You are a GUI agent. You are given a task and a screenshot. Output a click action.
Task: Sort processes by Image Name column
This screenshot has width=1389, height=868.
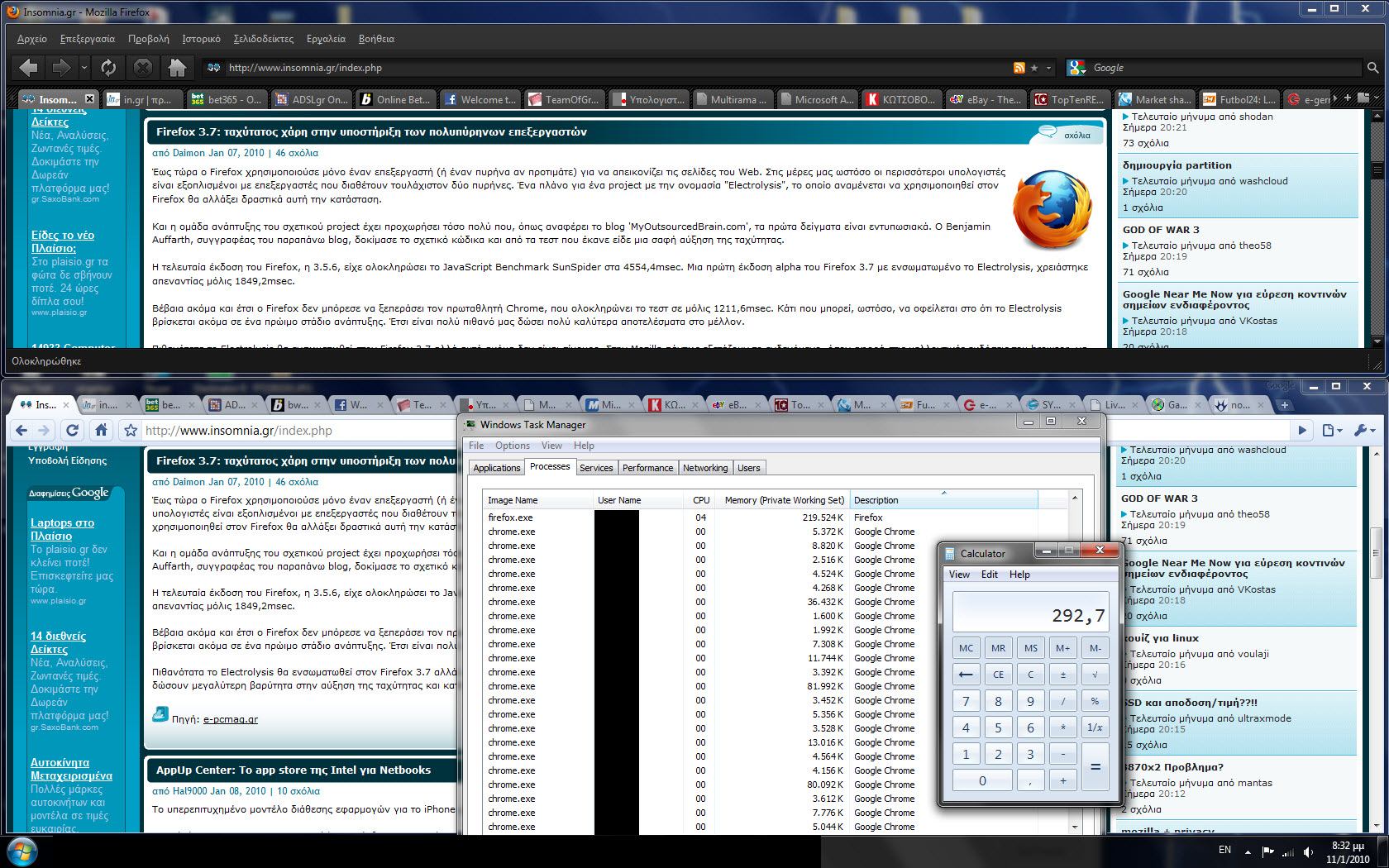click(537, 500)
